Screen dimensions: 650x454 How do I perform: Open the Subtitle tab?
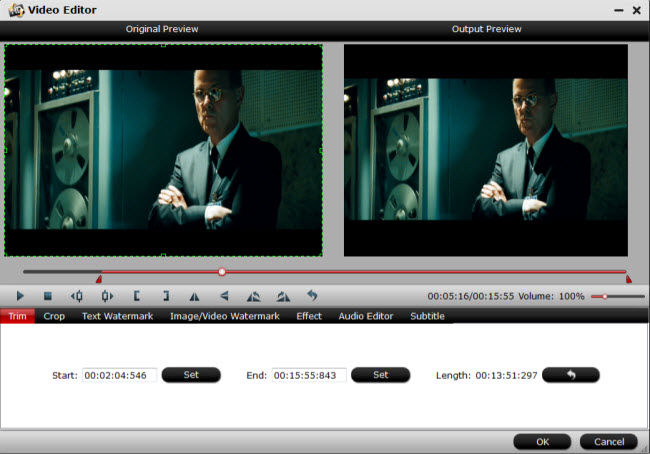pyautogui.click(x=427, y=316)
